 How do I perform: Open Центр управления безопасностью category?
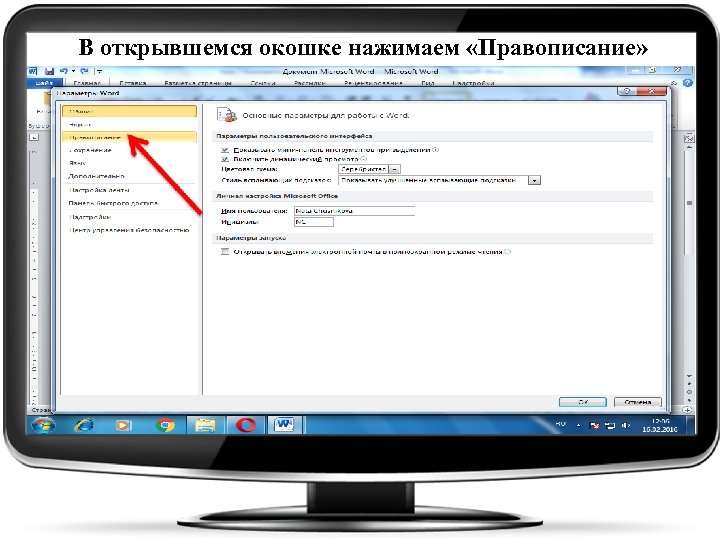coord(129,230)
